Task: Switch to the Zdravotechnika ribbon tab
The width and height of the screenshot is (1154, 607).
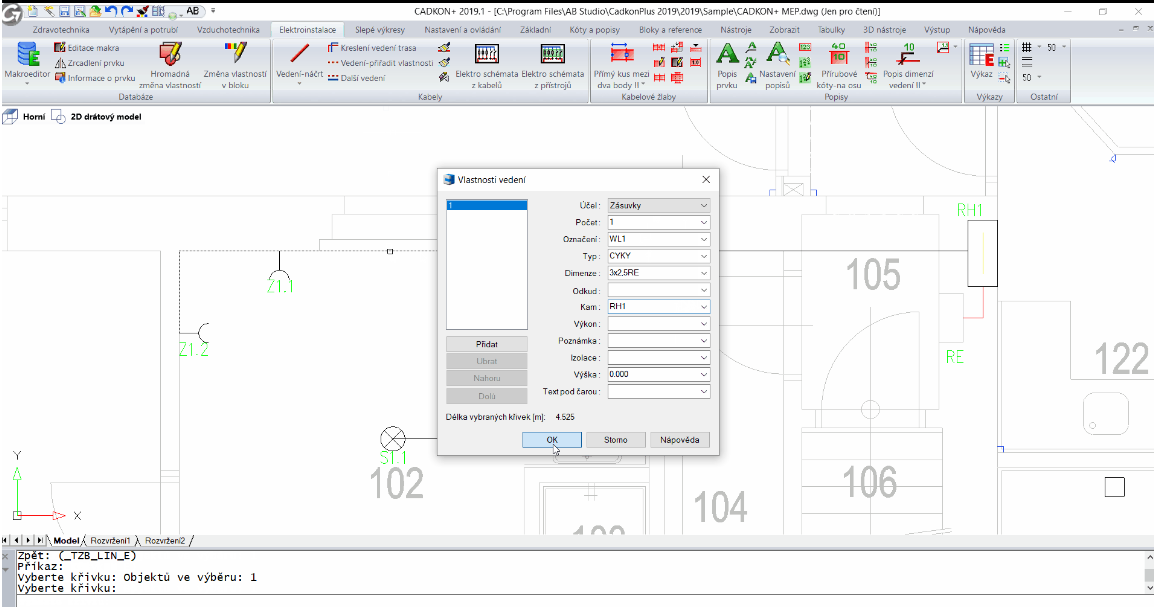Action: tap(61, 30)
